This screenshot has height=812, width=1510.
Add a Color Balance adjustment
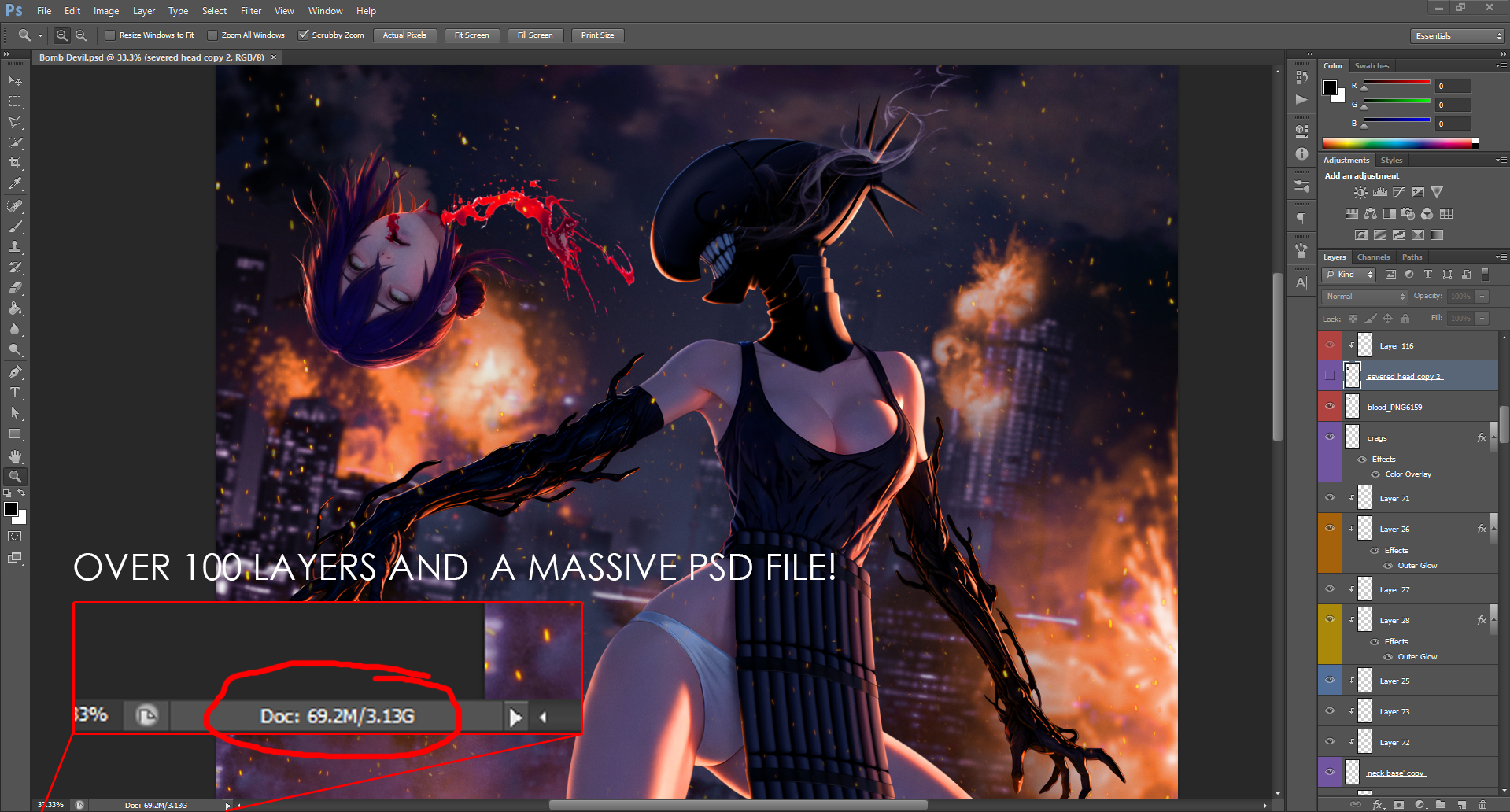pyautogui.click(x=1371, y=213)
